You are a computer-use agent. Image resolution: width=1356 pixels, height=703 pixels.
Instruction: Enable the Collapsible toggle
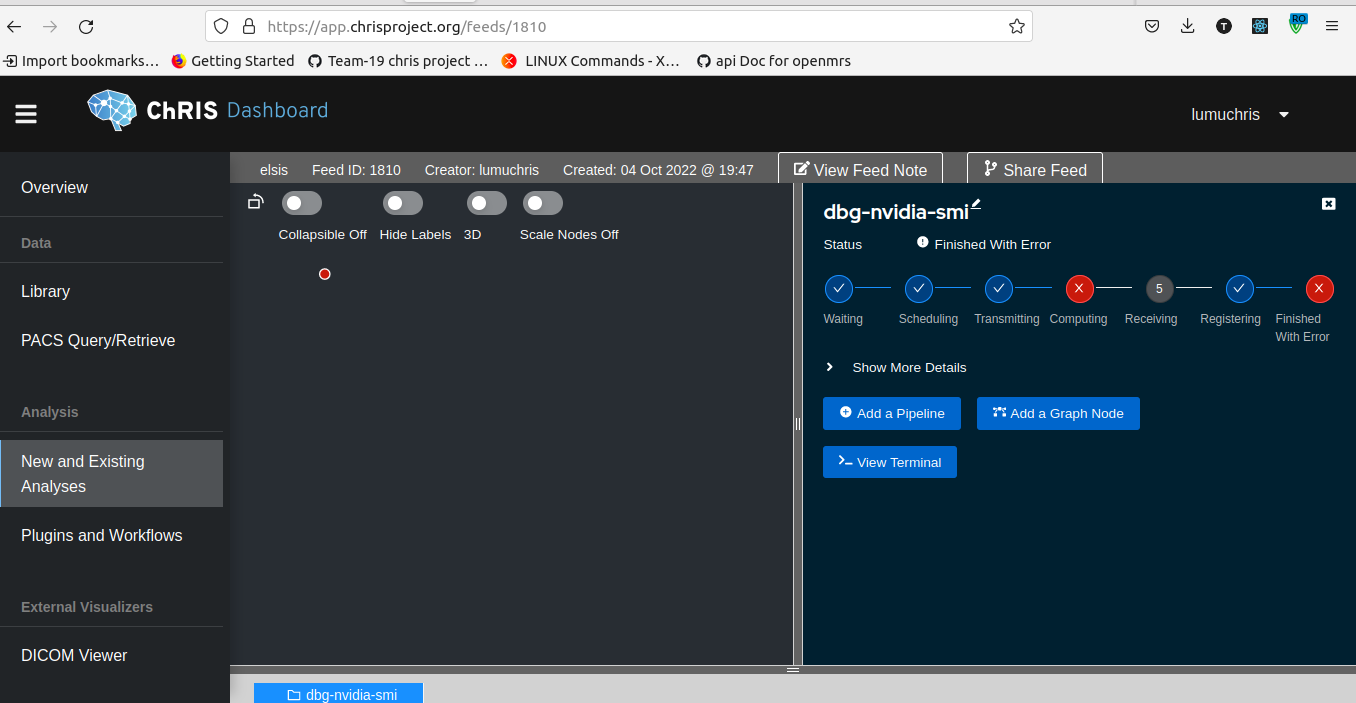coord(301,202)
